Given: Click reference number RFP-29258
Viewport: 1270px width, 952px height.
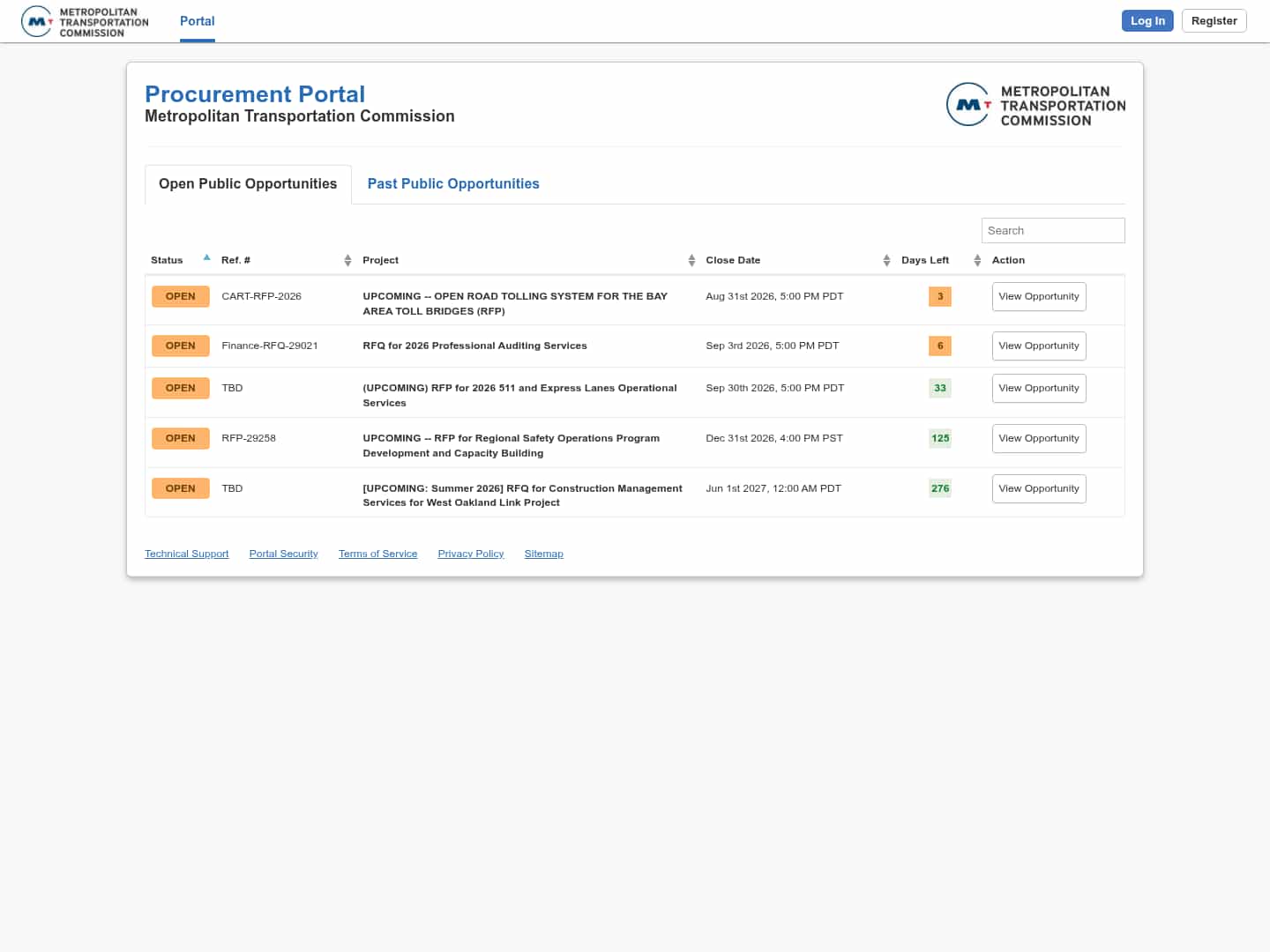Looking at the screenshot, I should [249, 439].
